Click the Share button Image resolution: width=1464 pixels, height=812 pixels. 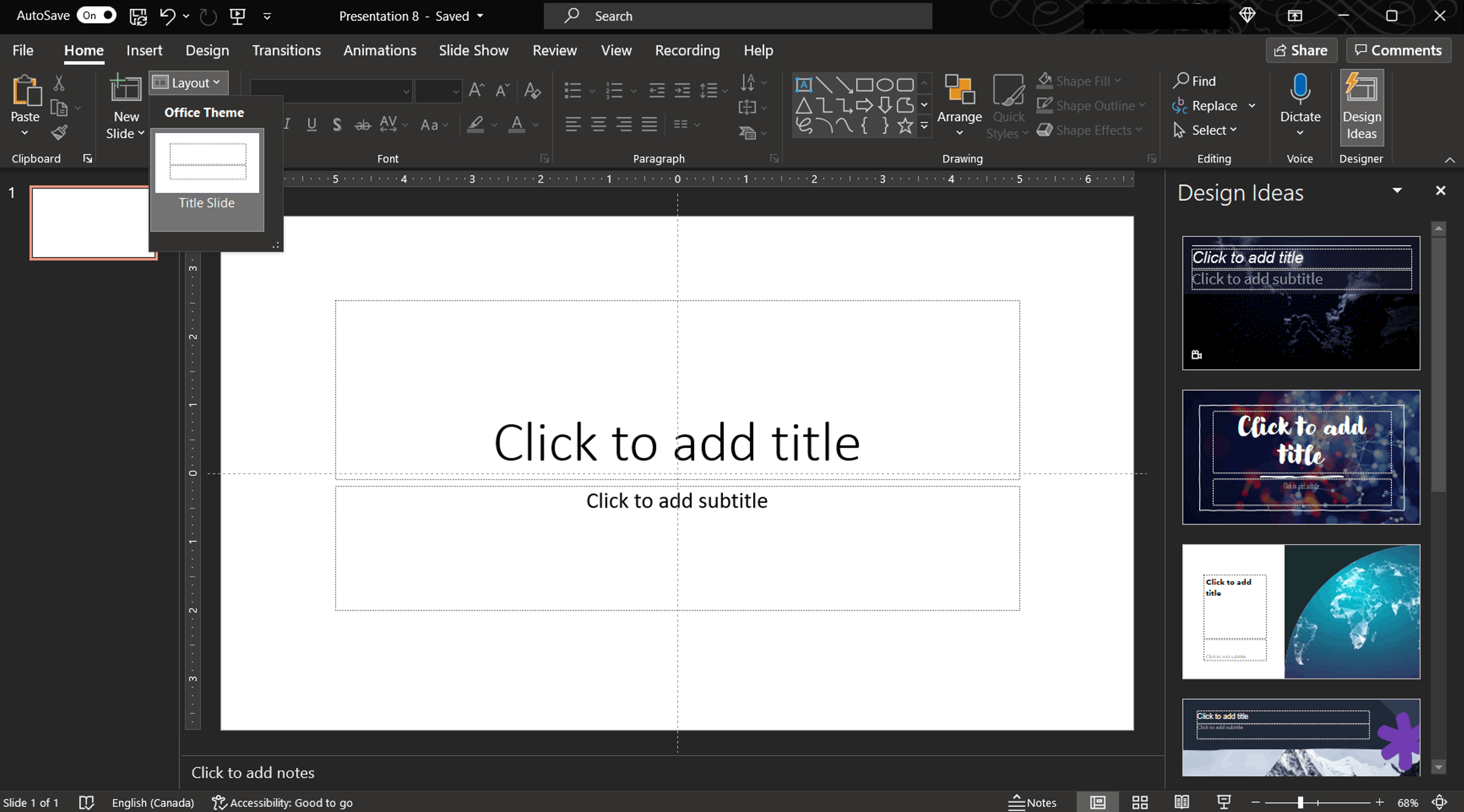(x=1301, y=50)
